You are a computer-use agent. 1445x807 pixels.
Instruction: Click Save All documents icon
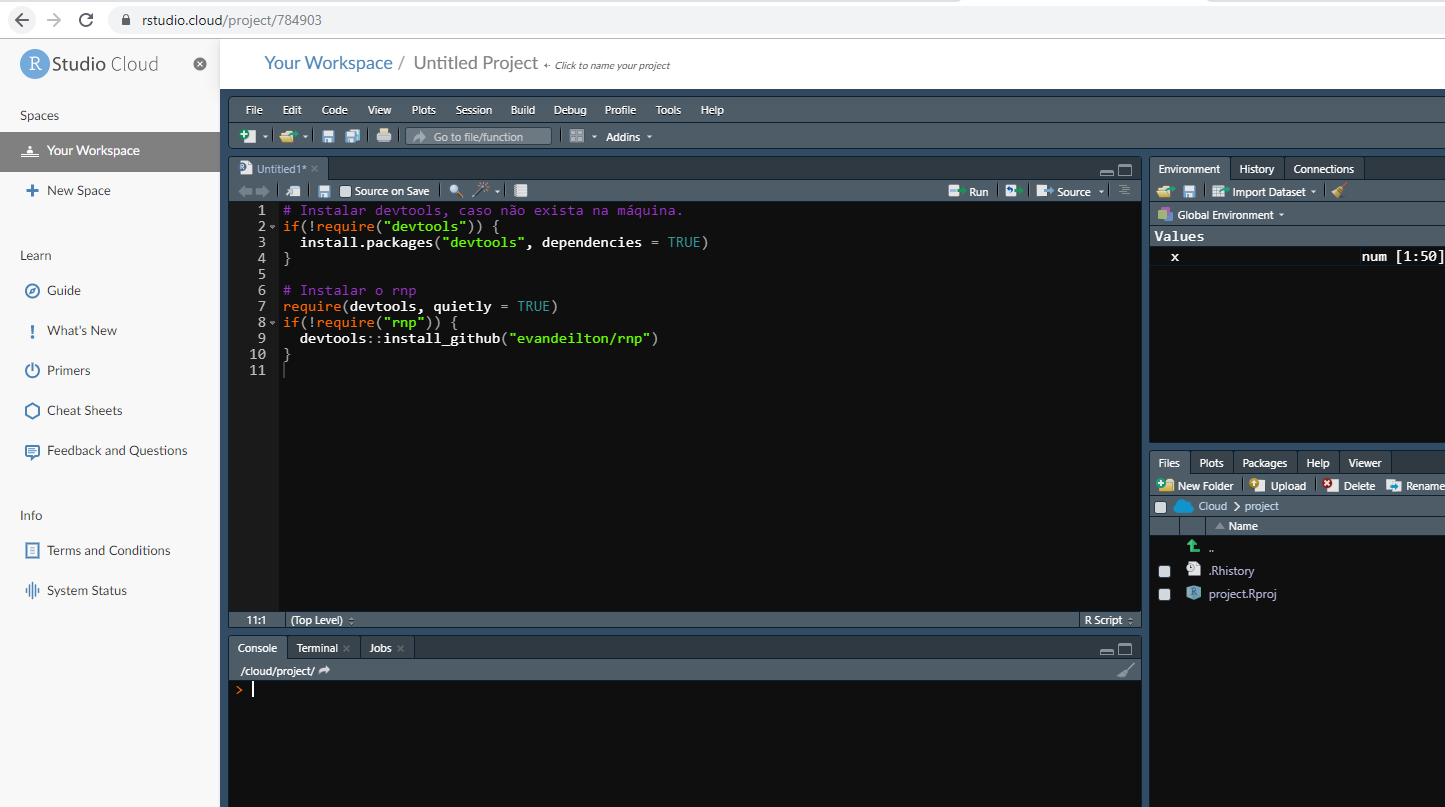[x=352, y=136]
